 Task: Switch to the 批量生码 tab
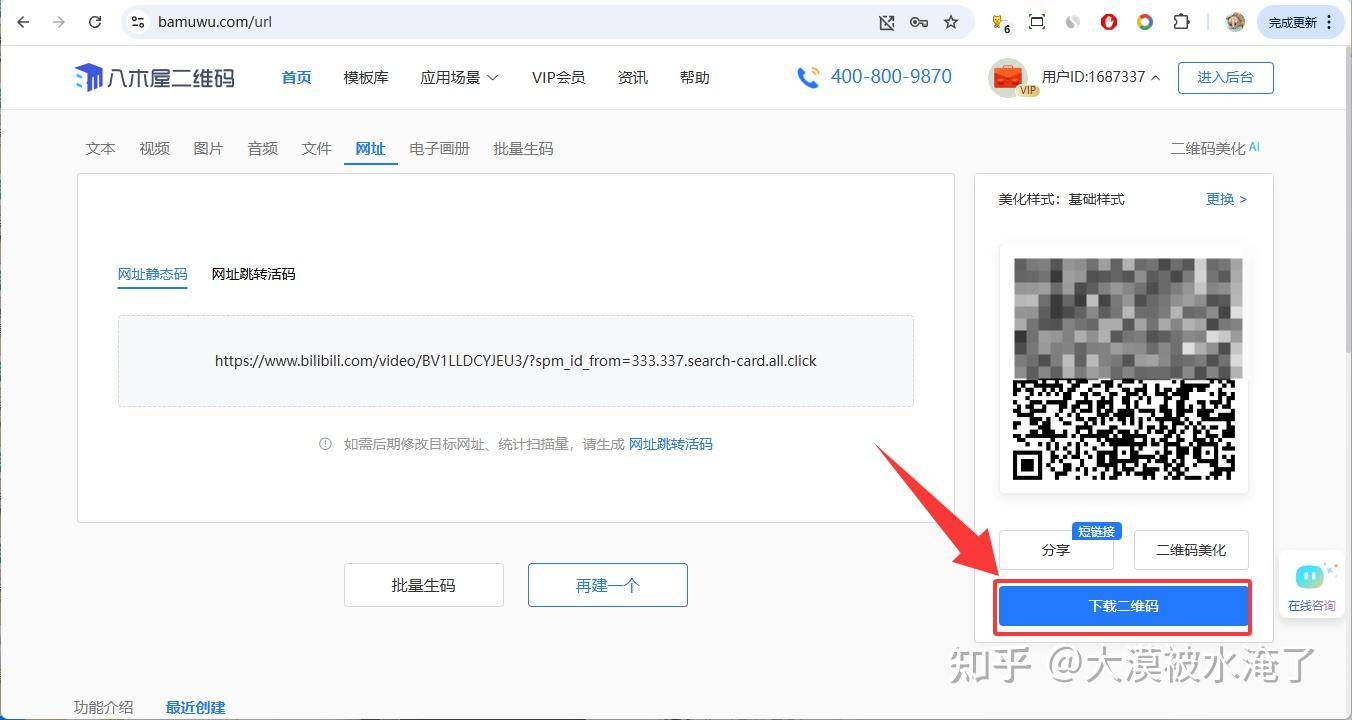[x=523, y=148]
